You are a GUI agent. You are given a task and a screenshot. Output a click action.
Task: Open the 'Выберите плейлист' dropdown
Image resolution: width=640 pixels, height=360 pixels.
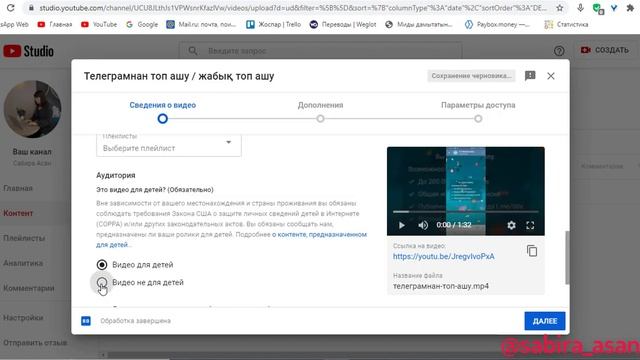click(169, 145)
